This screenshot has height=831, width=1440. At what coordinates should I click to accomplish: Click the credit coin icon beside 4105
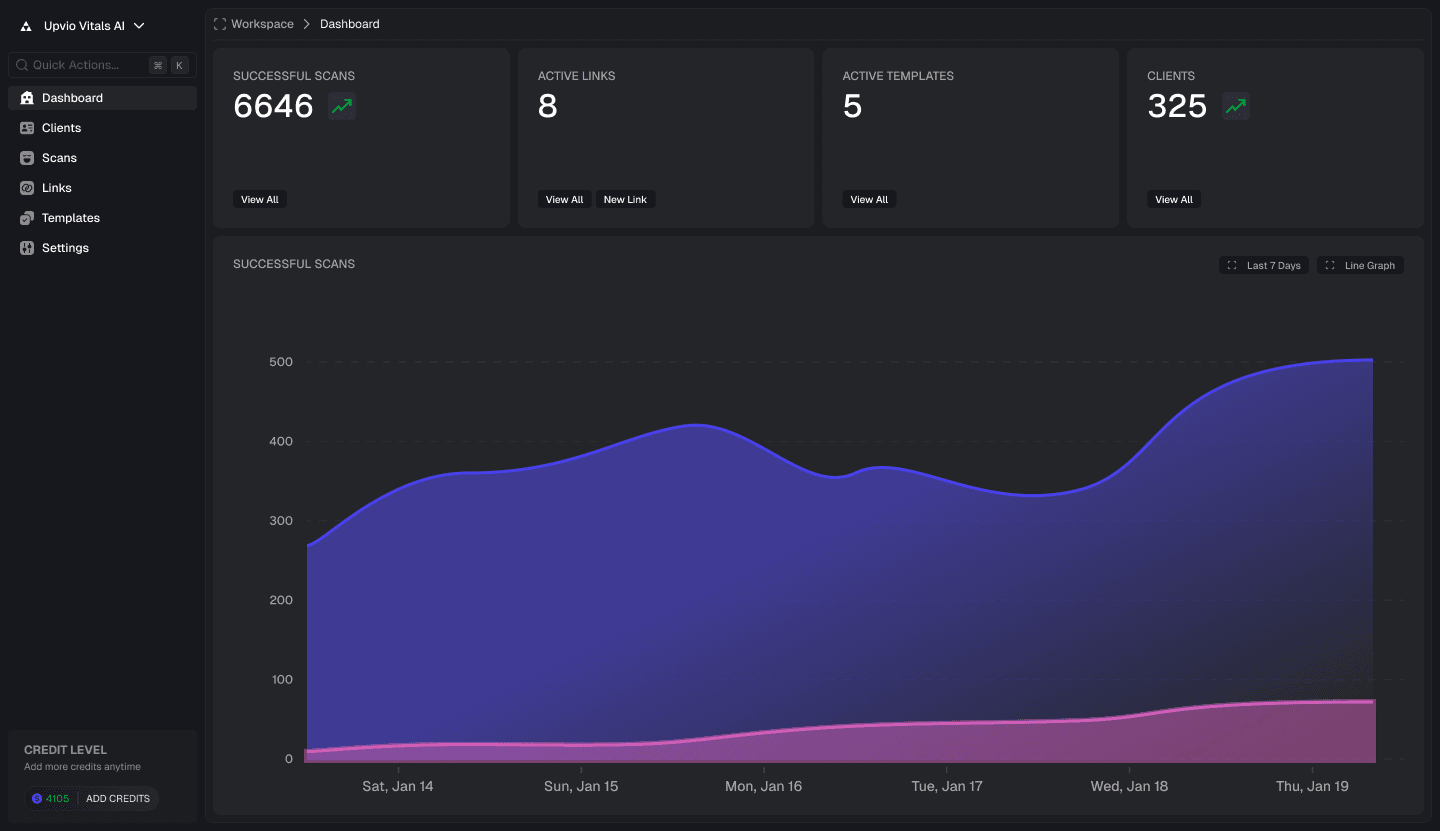pyautogui.click(x=37, y=798)
